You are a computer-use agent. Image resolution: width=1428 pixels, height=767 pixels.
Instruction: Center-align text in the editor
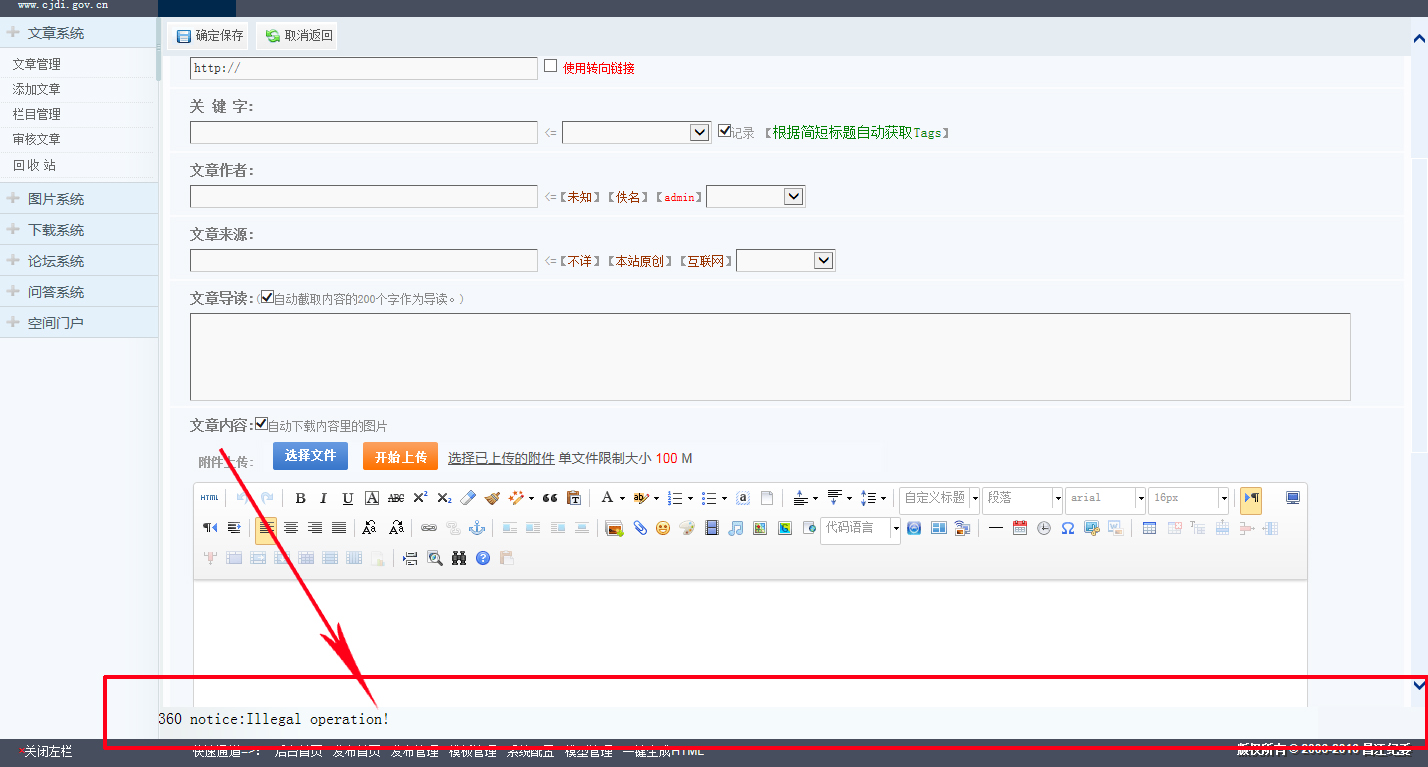[x=291, y=528]
